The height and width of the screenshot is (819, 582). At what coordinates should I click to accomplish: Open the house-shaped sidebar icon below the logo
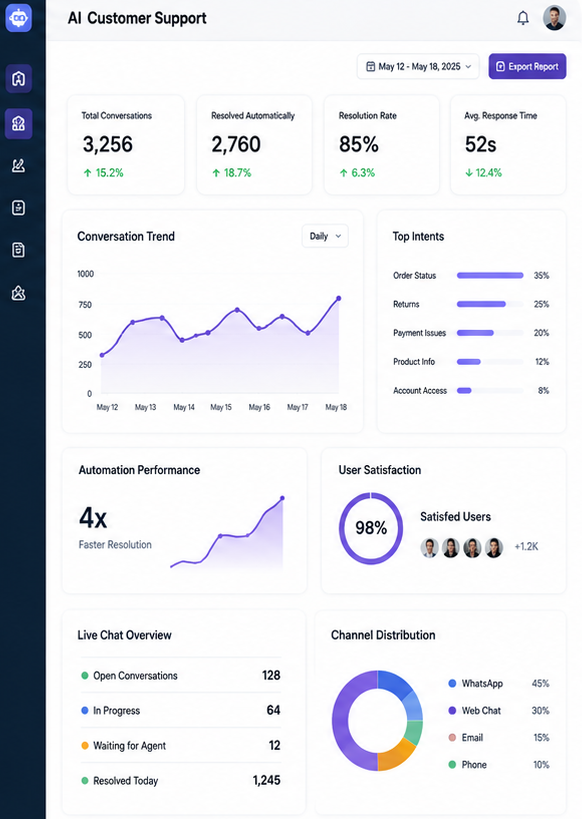[19, 79]
